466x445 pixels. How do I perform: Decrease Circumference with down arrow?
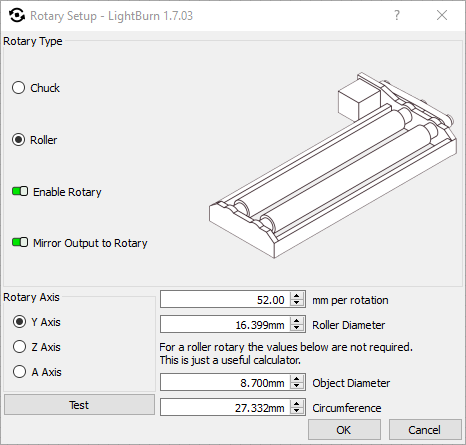(x=297, y=411)
